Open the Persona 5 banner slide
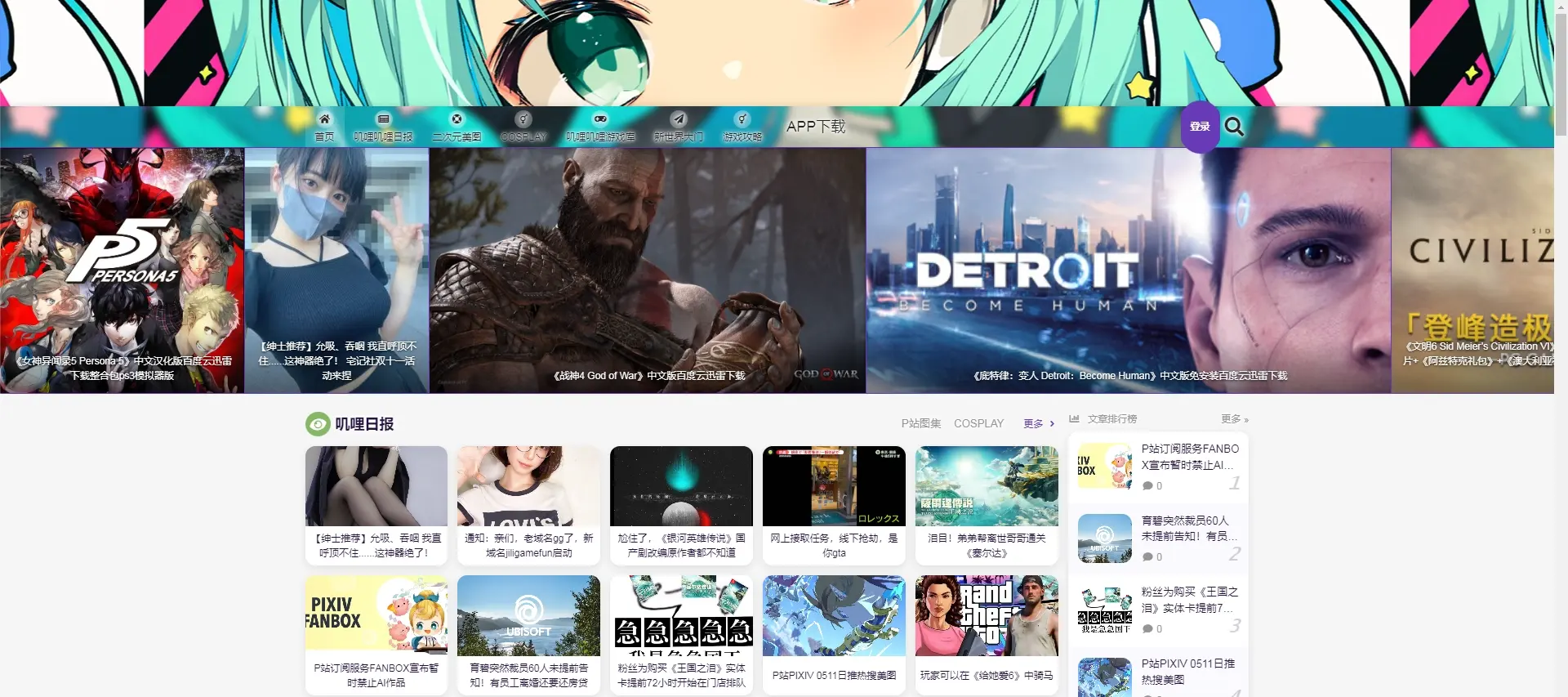Image resolution: width=1568 pixels, height=697 pixels. 122,270
